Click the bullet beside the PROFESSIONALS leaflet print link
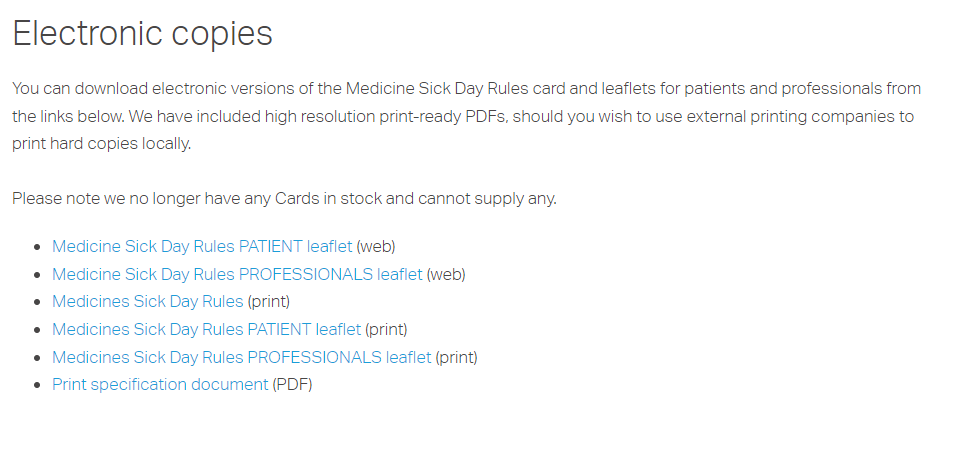This screenshot has height=450, width=956. [38, 357]
